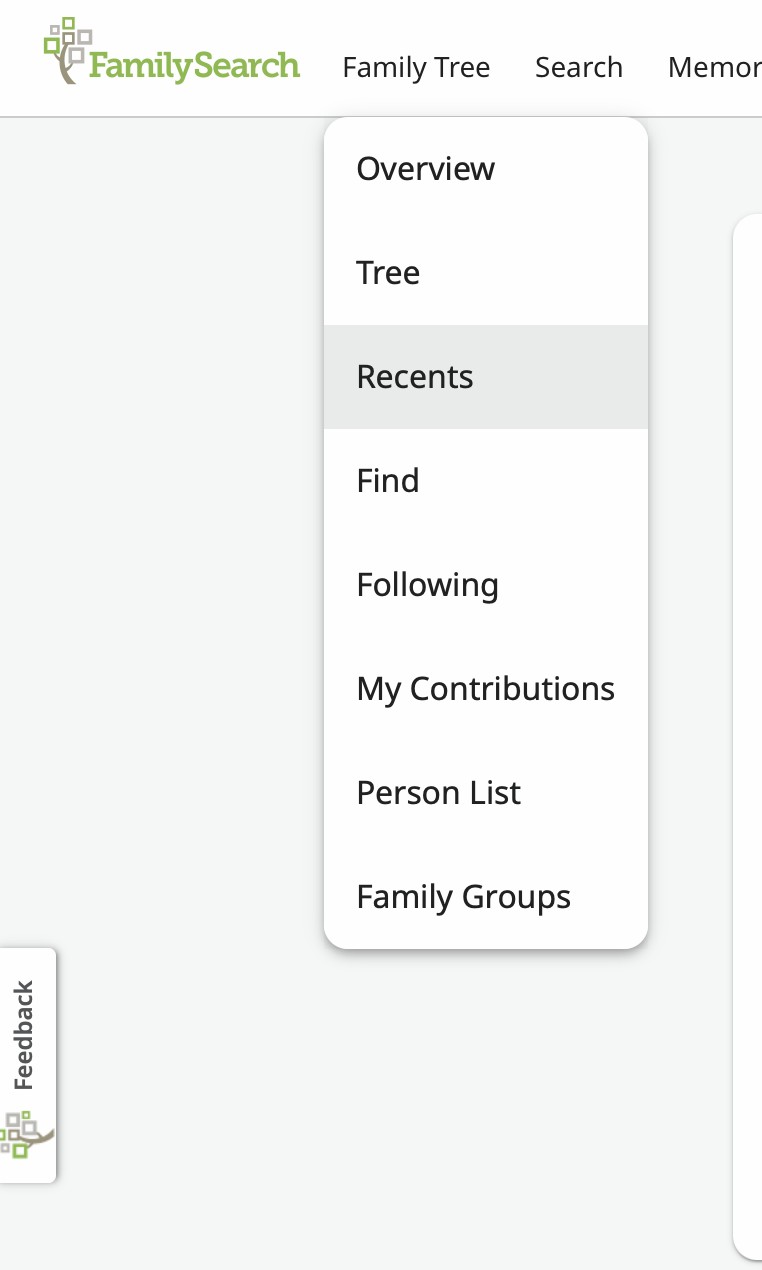Go to the Following menu item
Viewport: 762px width, 1270px height.
427,585
